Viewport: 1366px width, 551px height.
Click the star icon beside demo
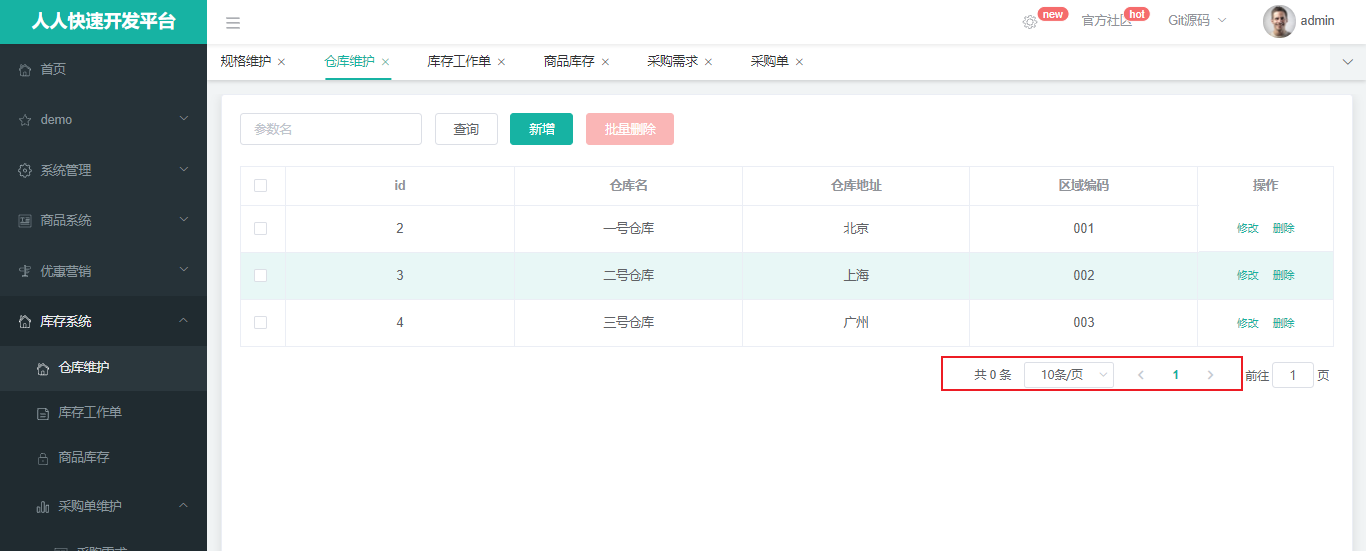25,120
